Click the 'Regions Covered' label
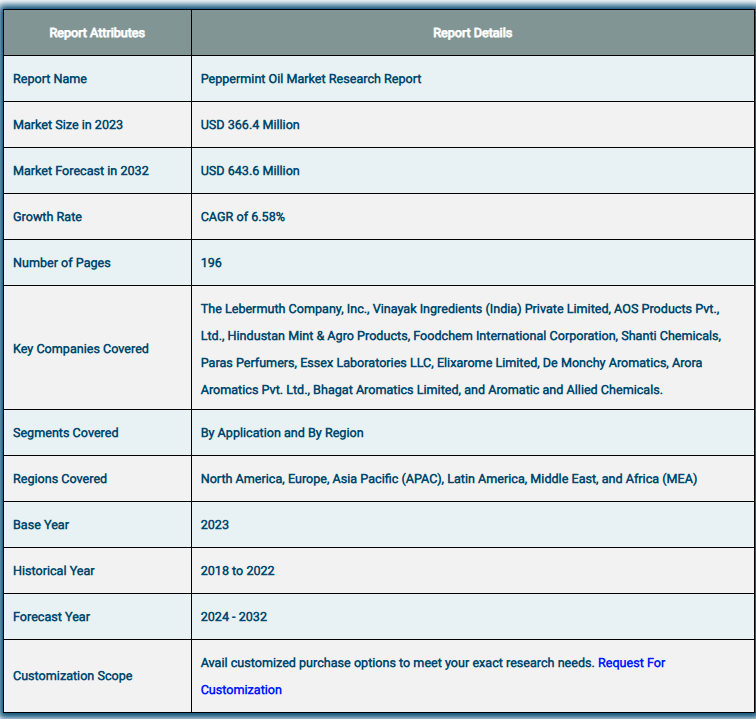Screen dimensions: 756x719 click(x=60, y=479)
